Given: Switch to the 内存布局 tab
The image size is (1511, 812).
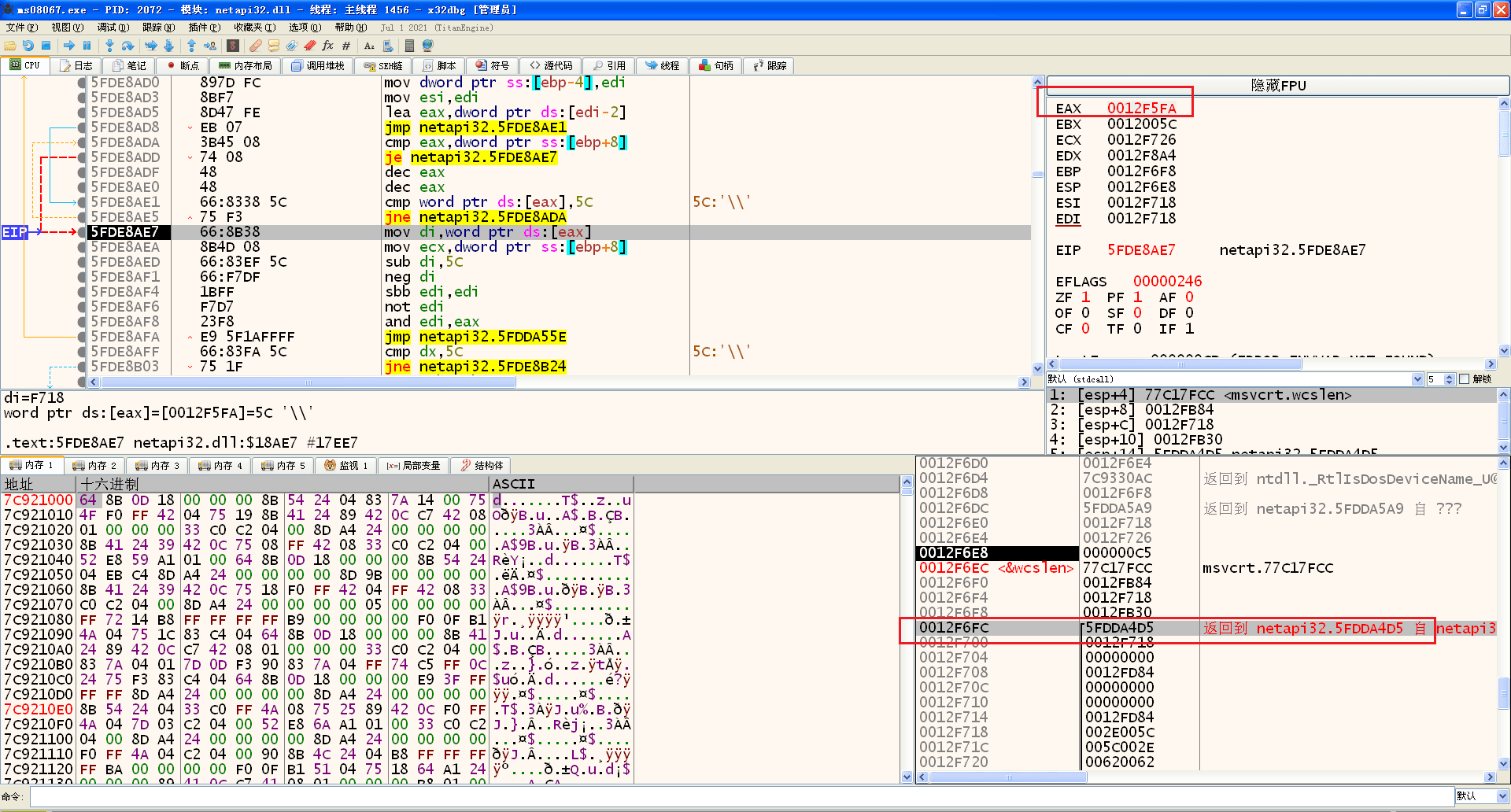Looking at the screenshot, I should (246, 65).
